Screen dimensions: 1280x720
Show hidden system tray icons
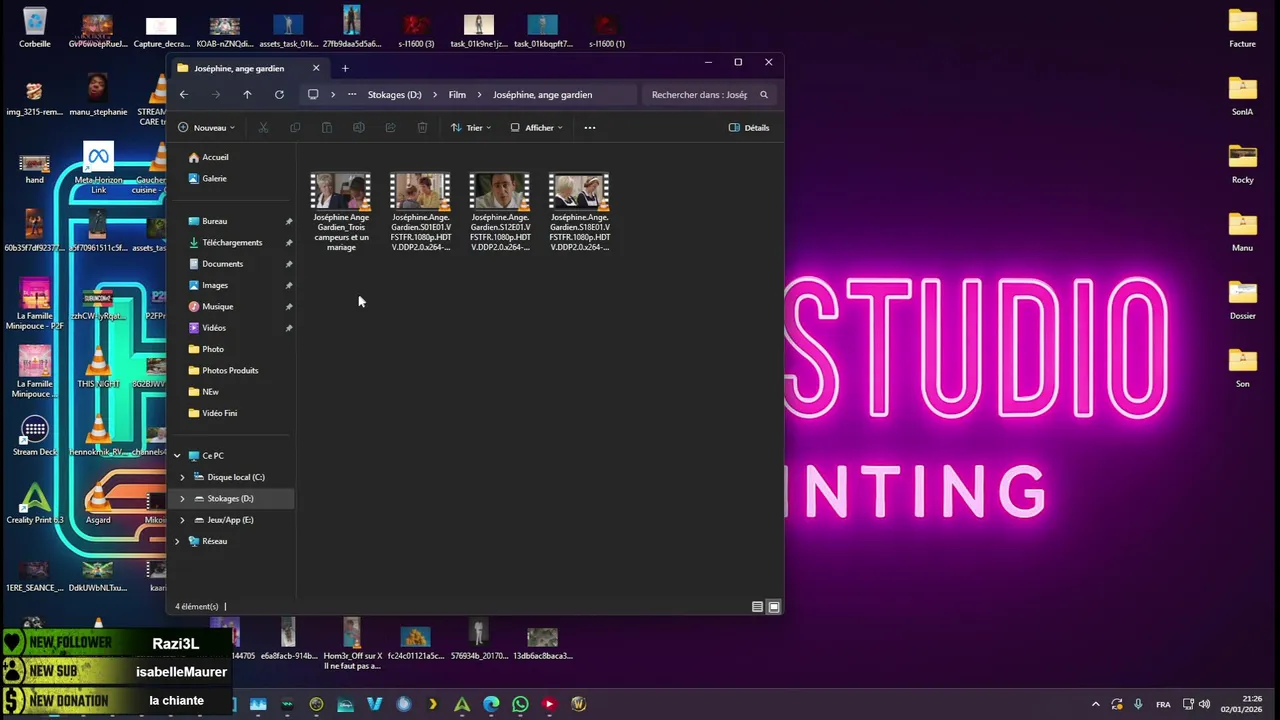point(1095,704)
